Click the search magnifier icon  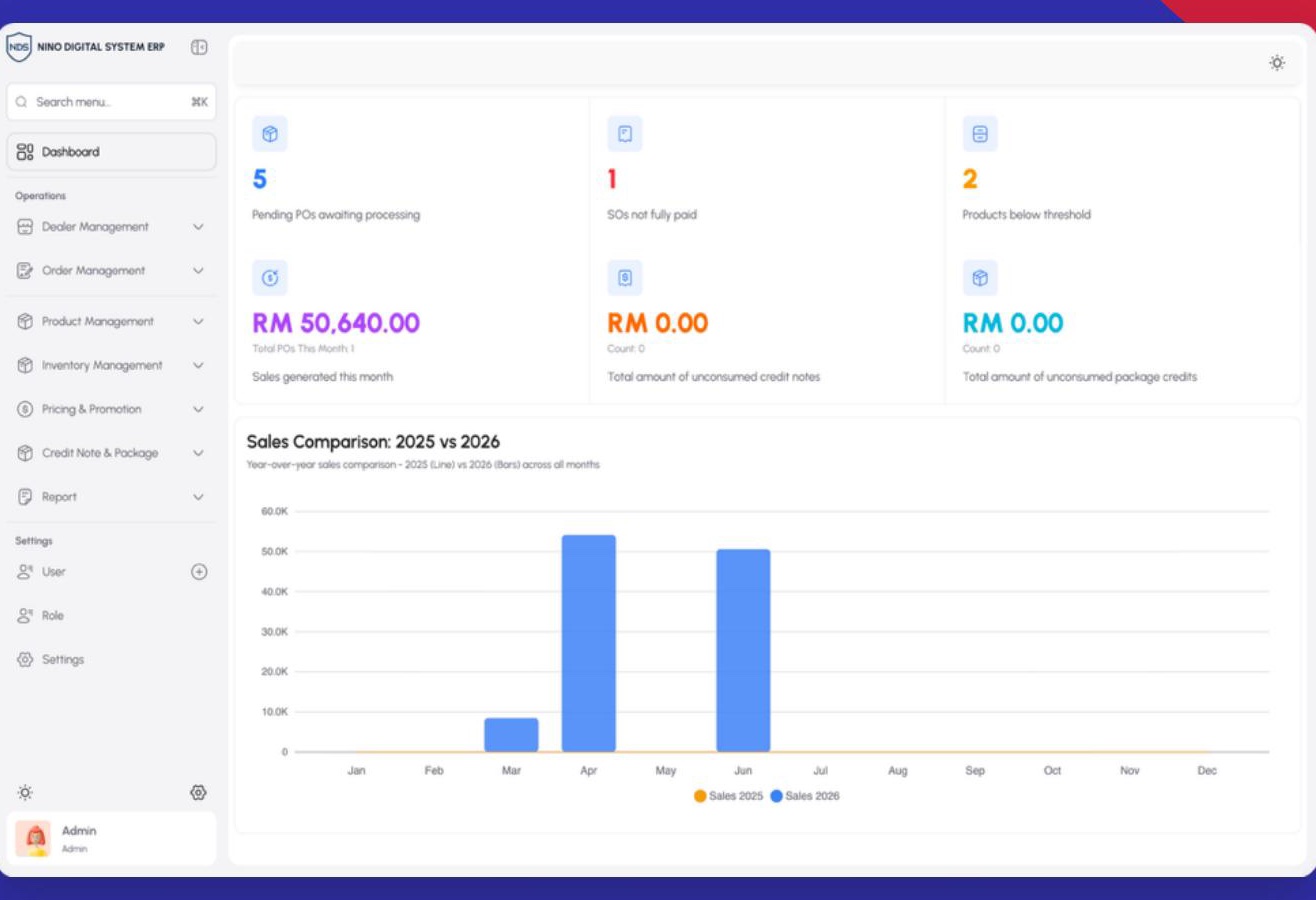point(23,102)
